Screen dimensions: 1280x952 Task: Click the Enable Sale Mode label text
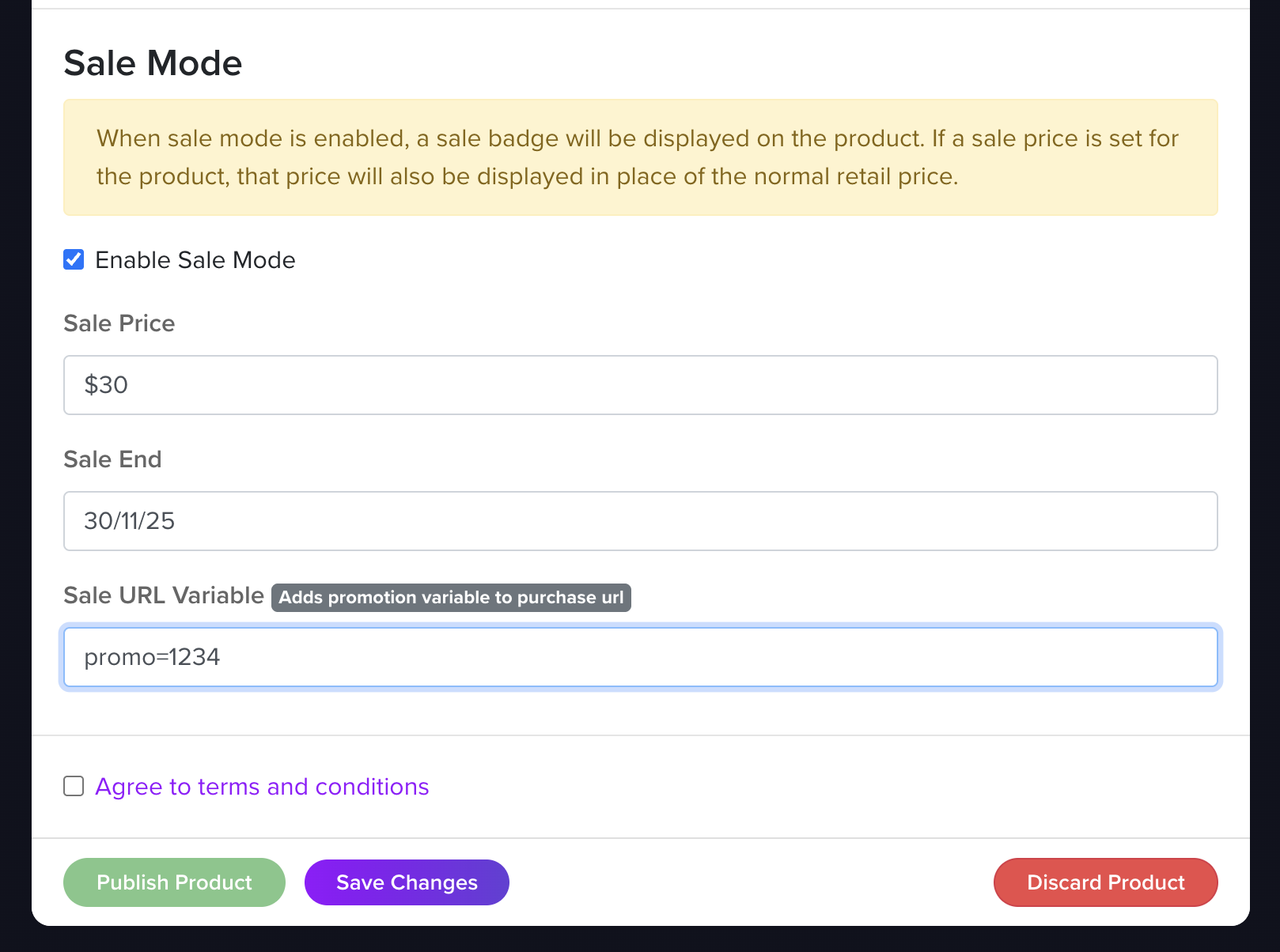[195, 260]
